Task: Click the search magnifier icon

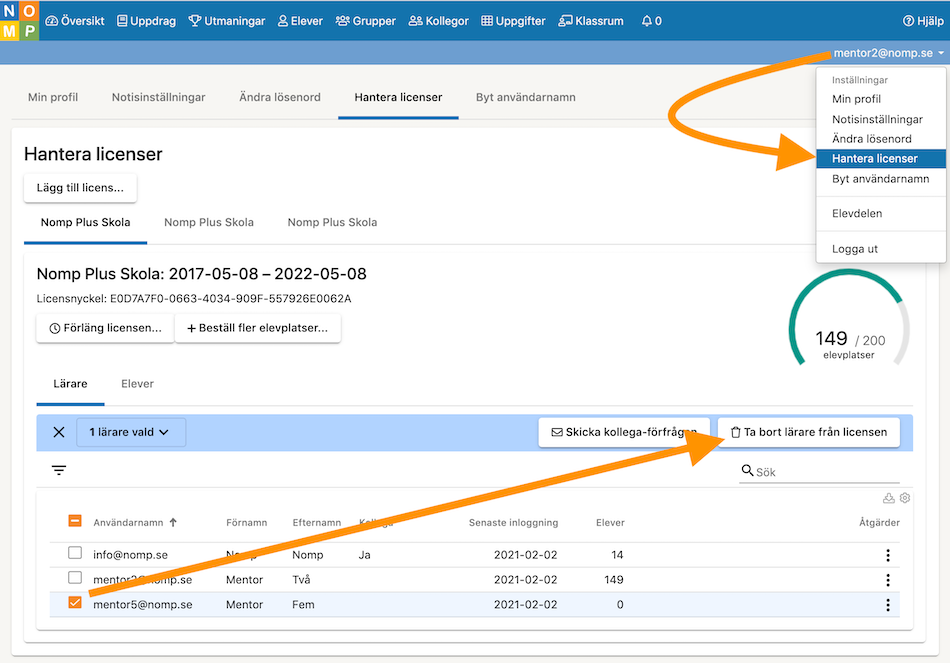Action: (747, 471)
